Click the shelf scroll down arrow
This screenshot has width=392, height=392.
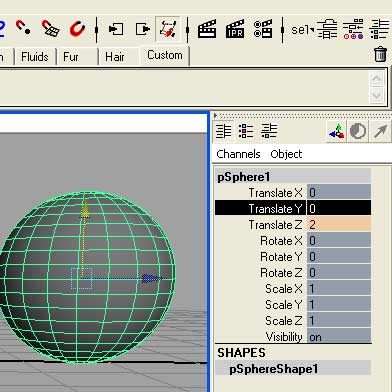(x=377, y=96)
